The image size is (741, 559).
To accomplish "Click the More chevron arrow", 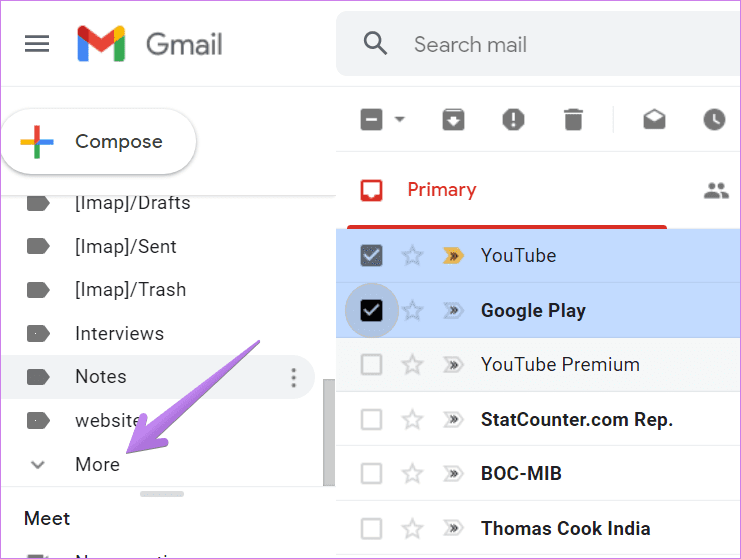I will tap(38, 465).
